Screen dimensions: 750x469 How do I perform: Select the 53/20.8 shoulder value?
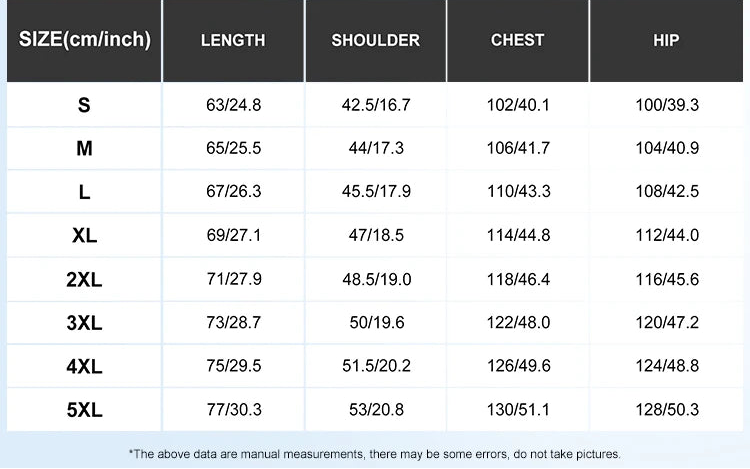click(x=377, y=410)
